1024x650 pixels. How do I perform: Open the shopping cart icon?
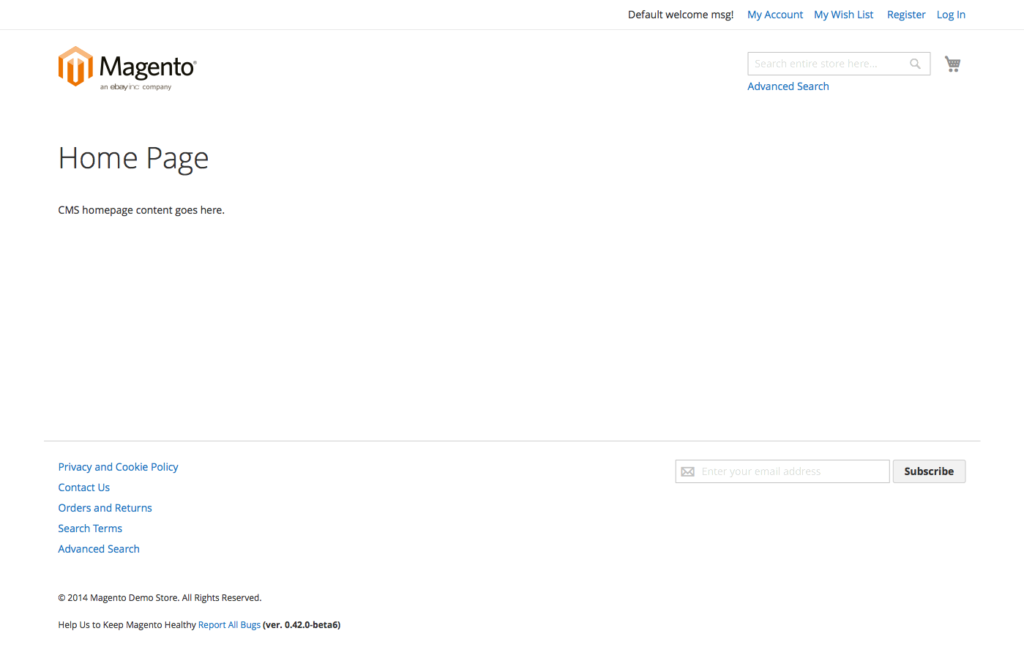952,63
